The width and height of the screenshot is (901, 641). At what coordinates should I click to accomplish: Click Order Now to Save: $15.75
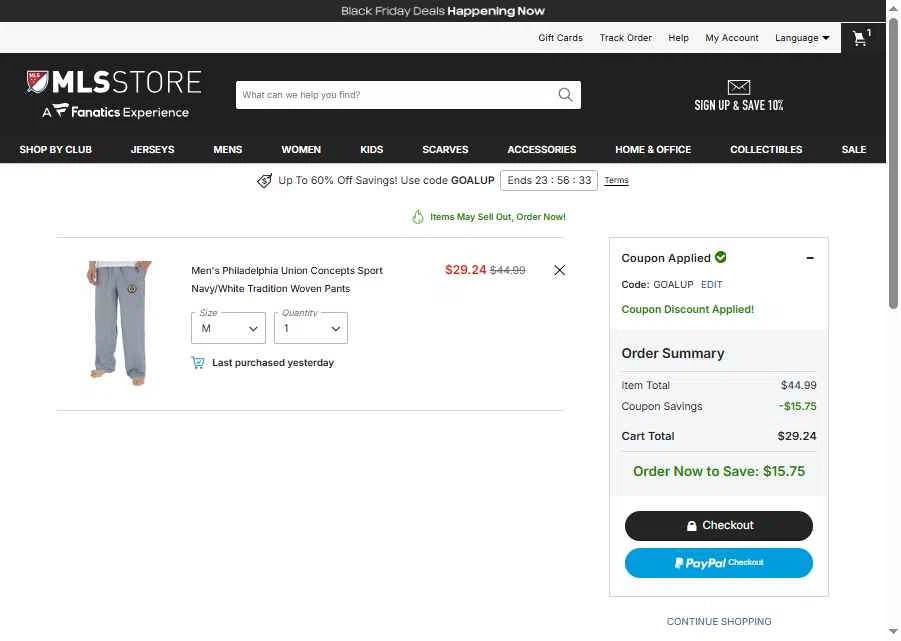pos(719,471)
